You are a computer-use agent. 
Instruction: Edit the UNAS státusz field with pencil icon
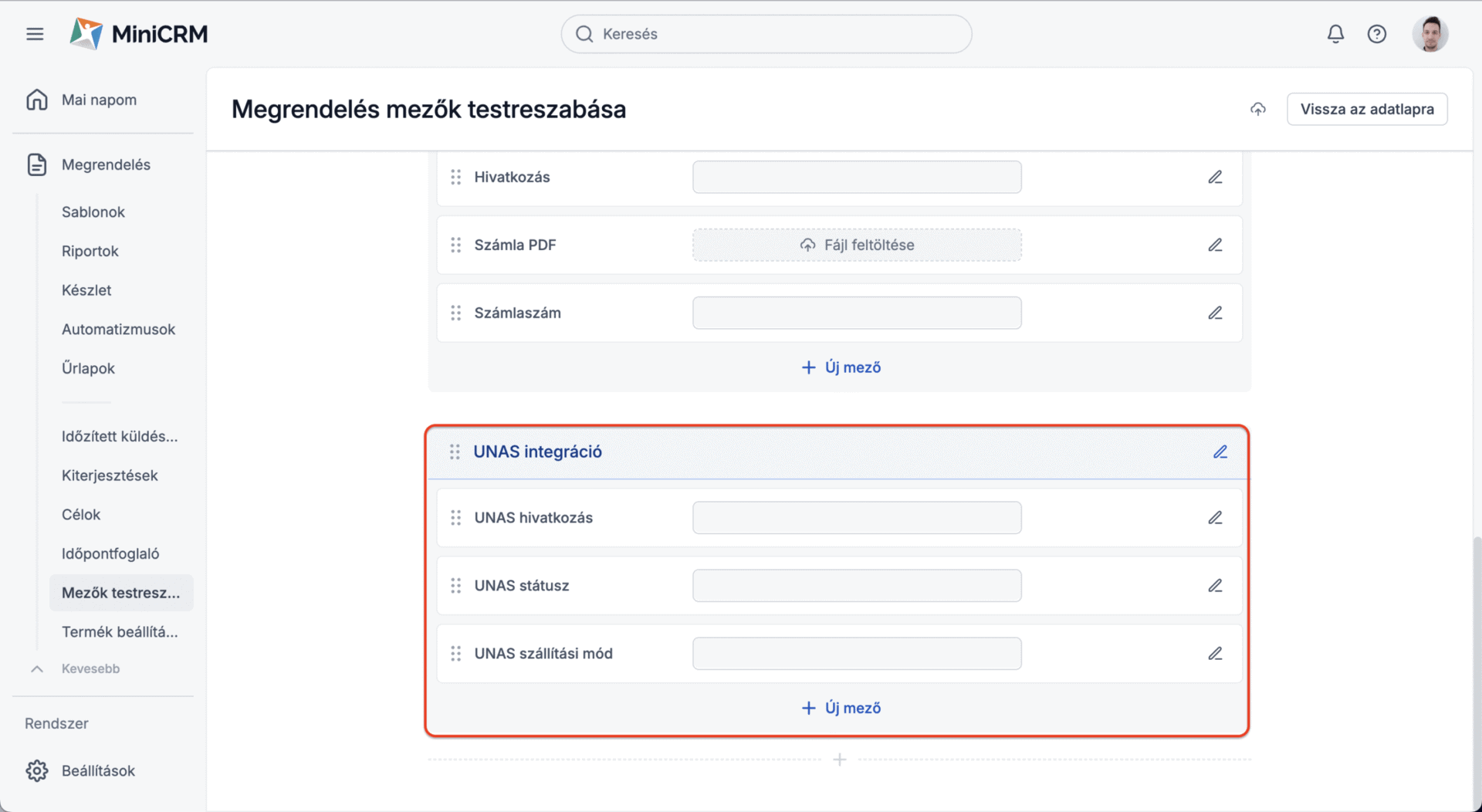coord(1215,585)
